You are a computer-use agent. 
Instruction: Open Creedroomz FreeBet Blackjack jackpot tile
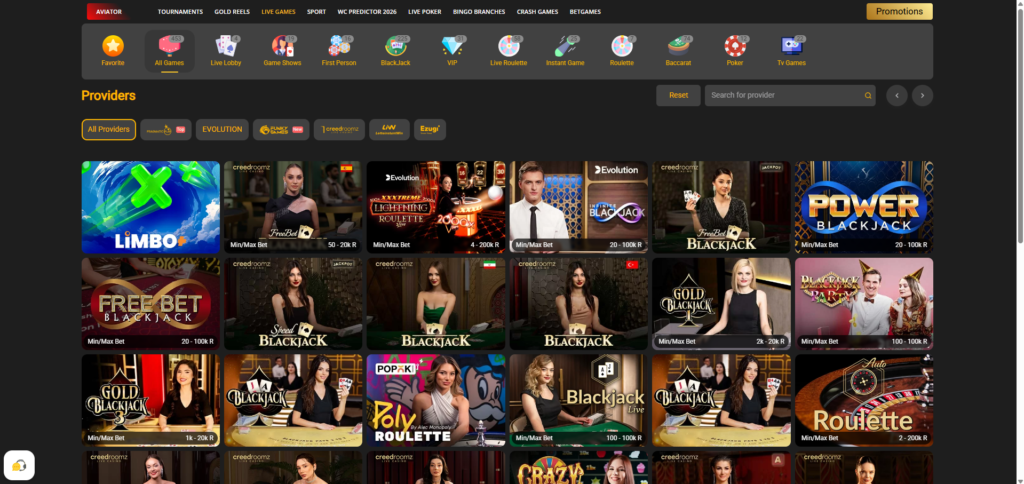721,207
